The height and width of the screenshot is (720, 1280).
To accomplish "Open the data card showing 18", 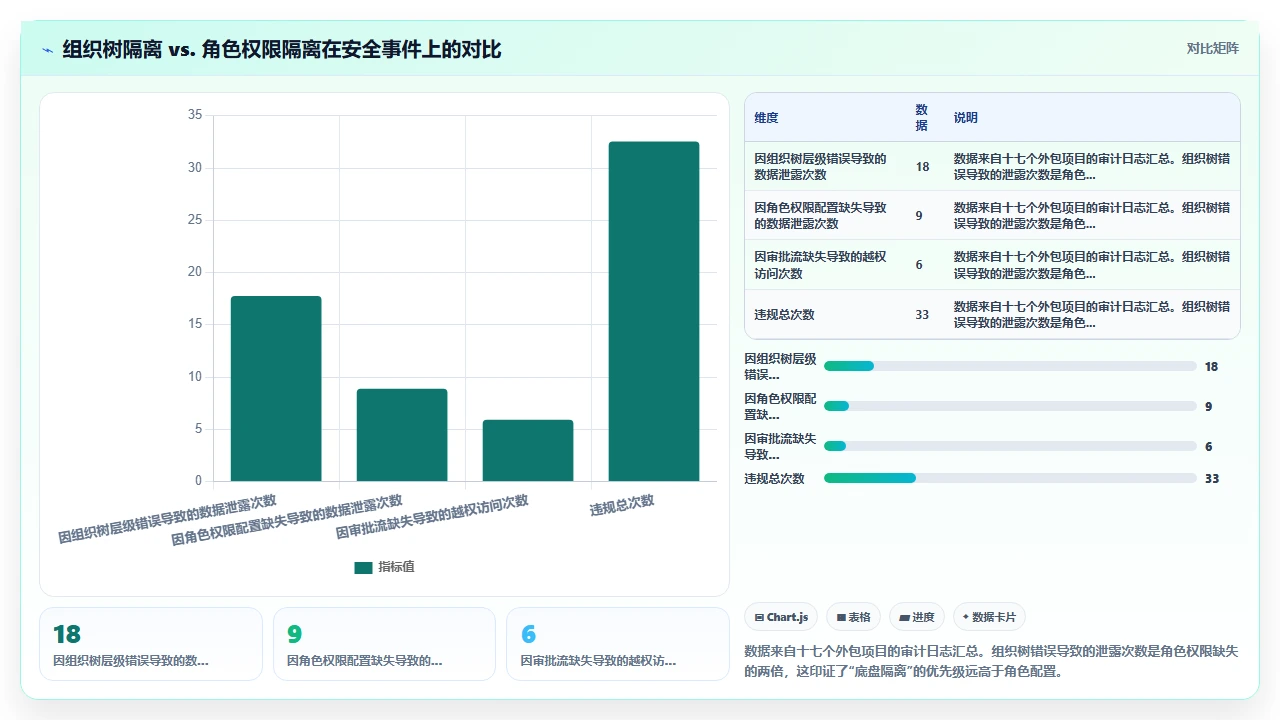I will [x=151, y=644].
